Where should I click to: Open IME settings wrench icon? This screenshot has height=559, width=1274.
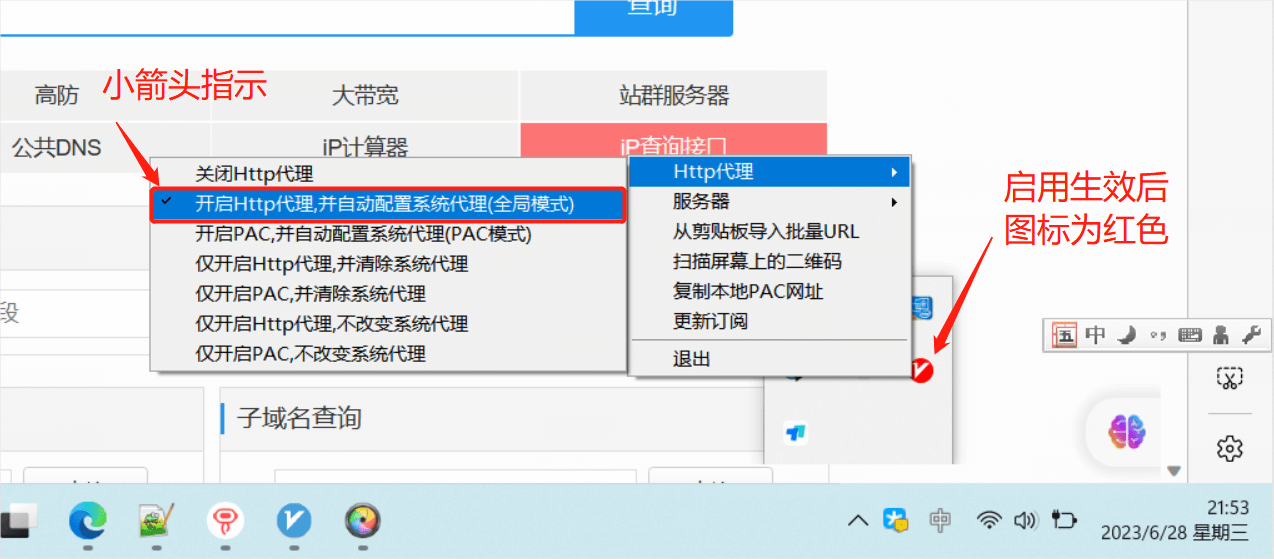[x=1251, y=335]
